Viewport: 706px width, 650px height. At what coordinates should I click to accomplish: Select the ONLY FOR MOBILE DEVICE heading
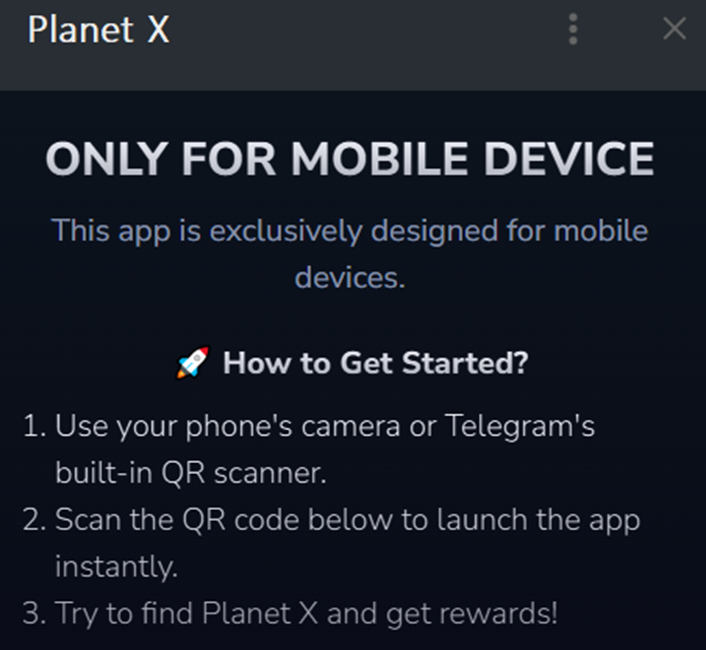(x=350, y=159)
